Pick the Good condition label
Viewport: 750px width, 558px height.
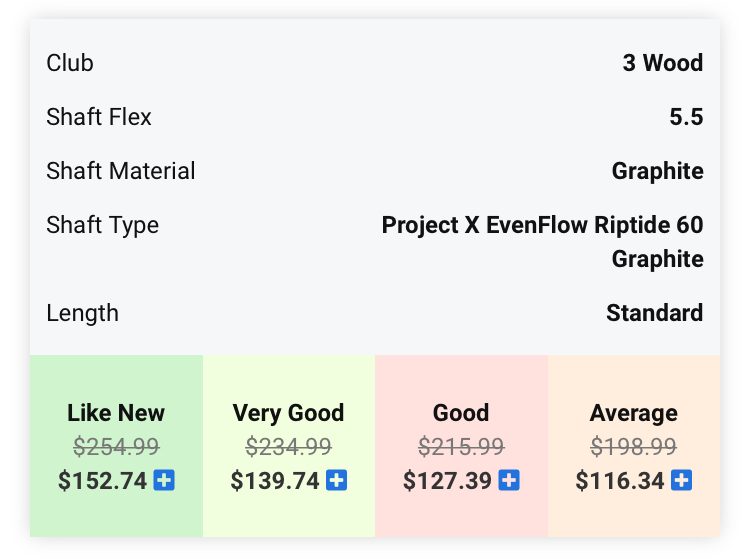coord(461,413)
